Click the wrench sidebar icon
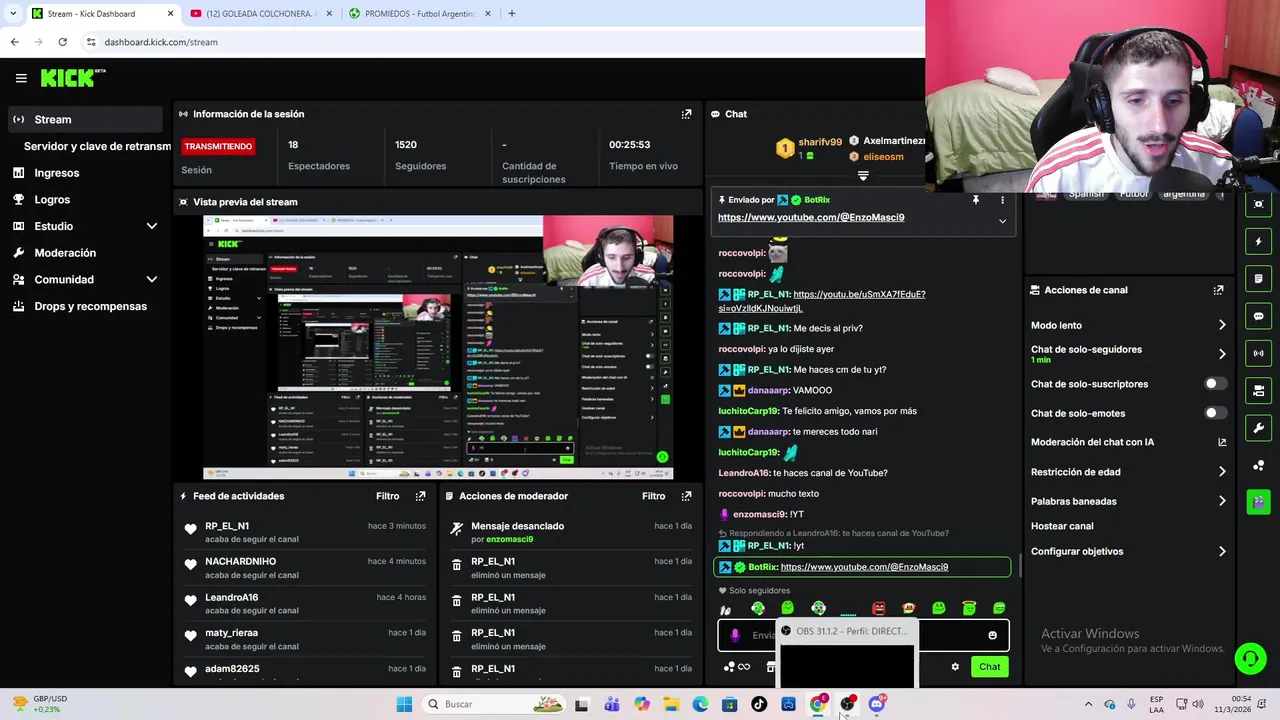 [1258, 428]
